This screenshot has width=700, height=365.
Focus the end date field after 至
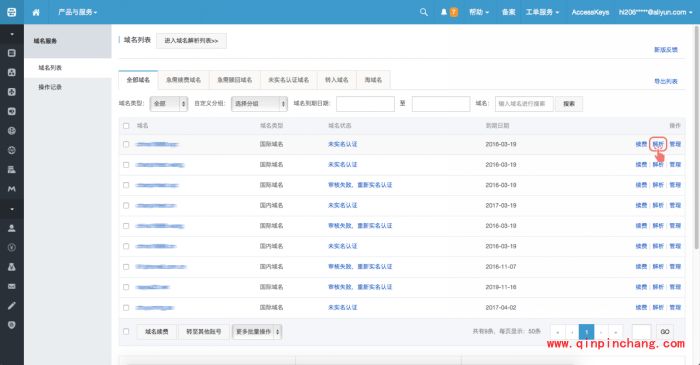[441, 104]
